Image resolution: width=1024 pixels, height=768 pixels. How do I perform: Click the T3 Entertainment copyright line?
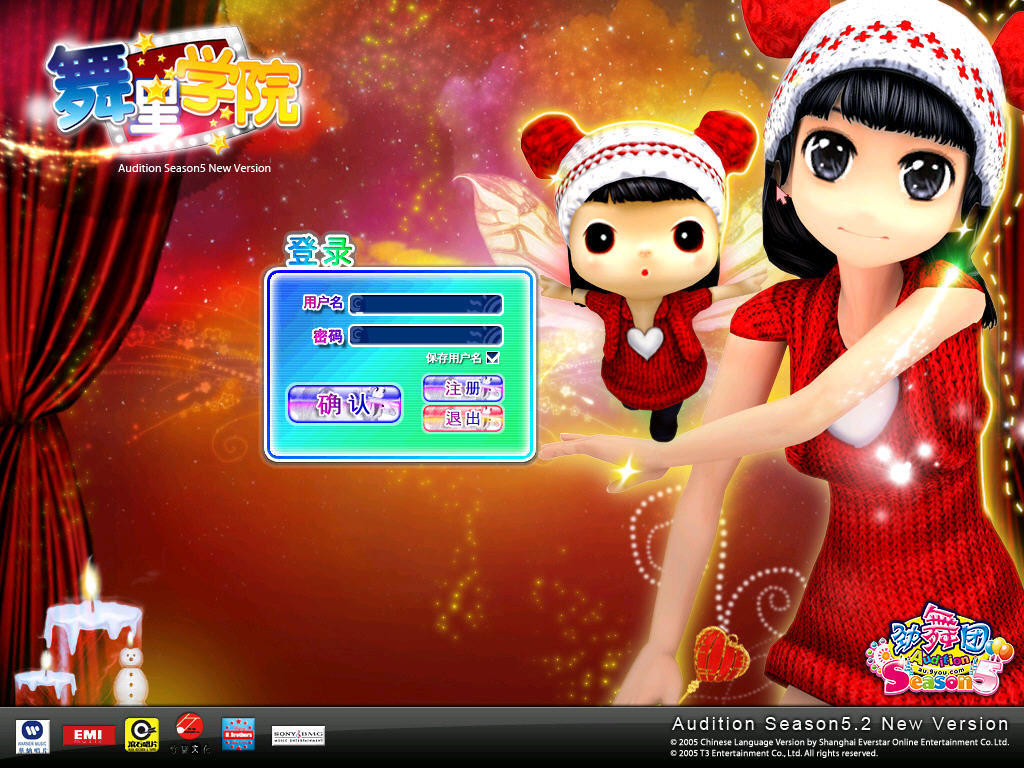point(774,754)
